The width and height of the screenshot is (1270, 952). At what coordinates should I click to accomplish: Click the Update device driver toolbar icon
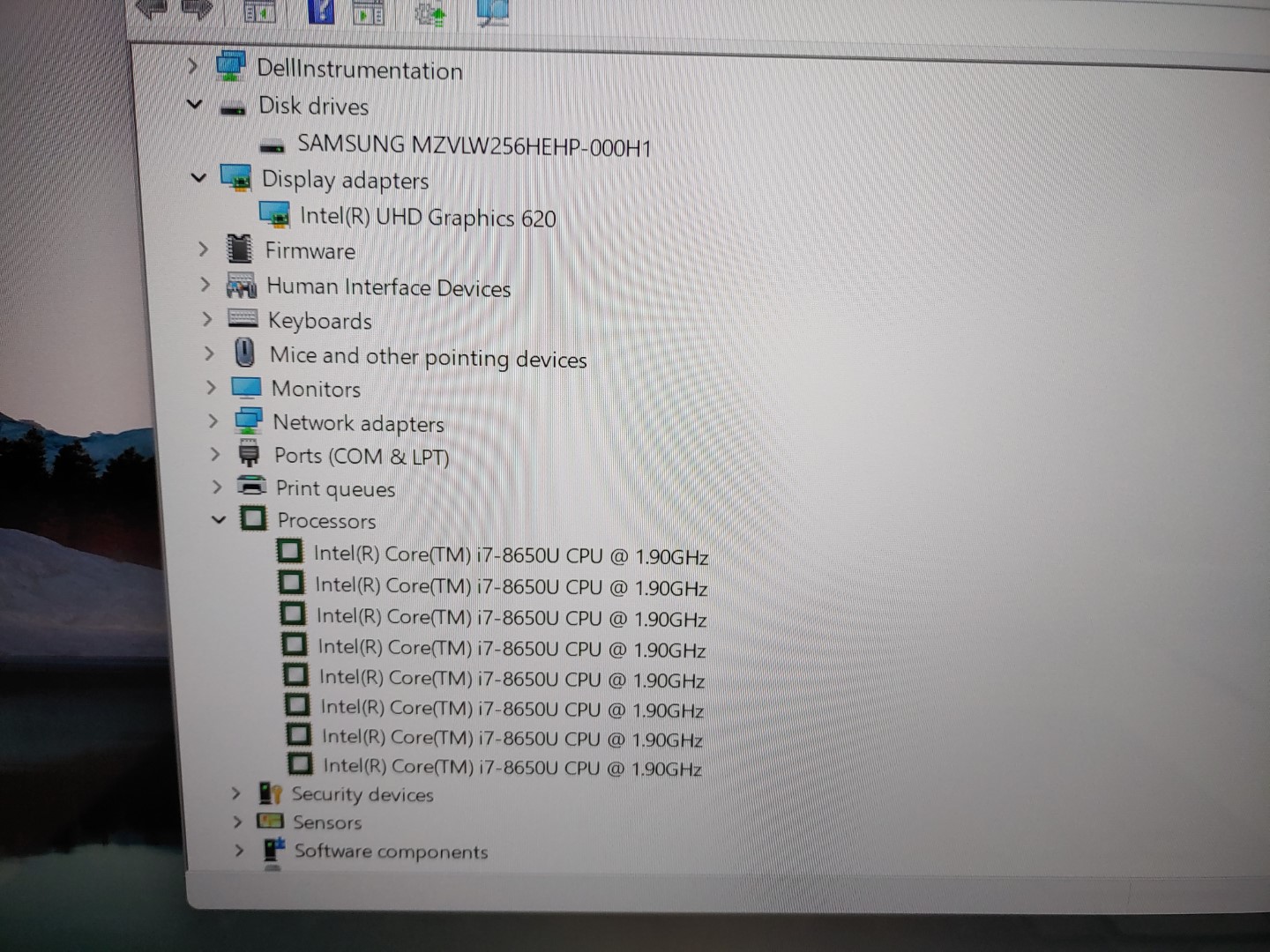(430, 13)
